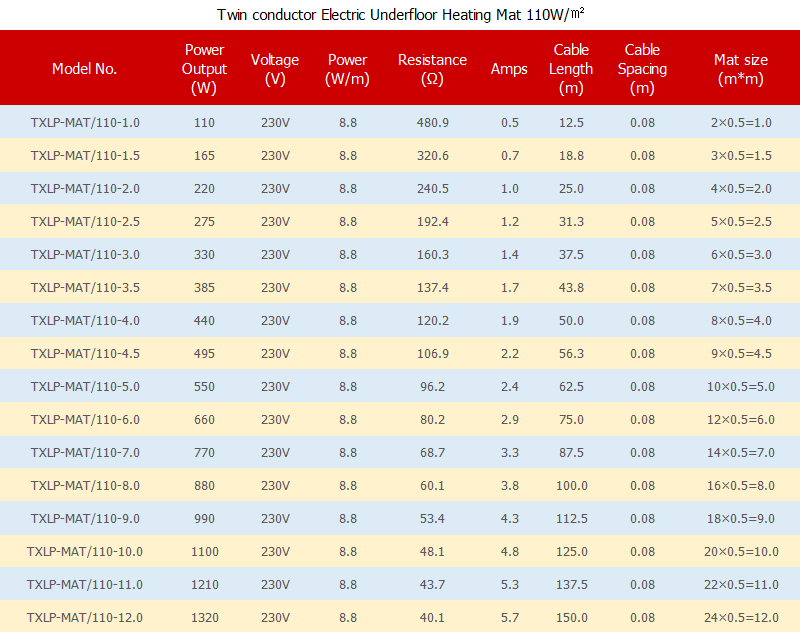Click power output value 110
This screenshot has width=800, height=632.
204,122
